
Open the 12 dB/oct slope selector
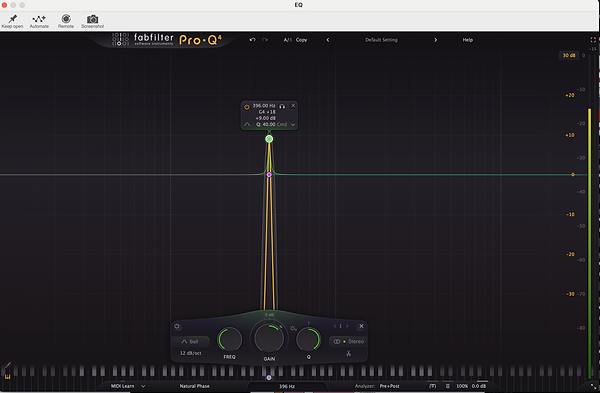click(191, 353)
